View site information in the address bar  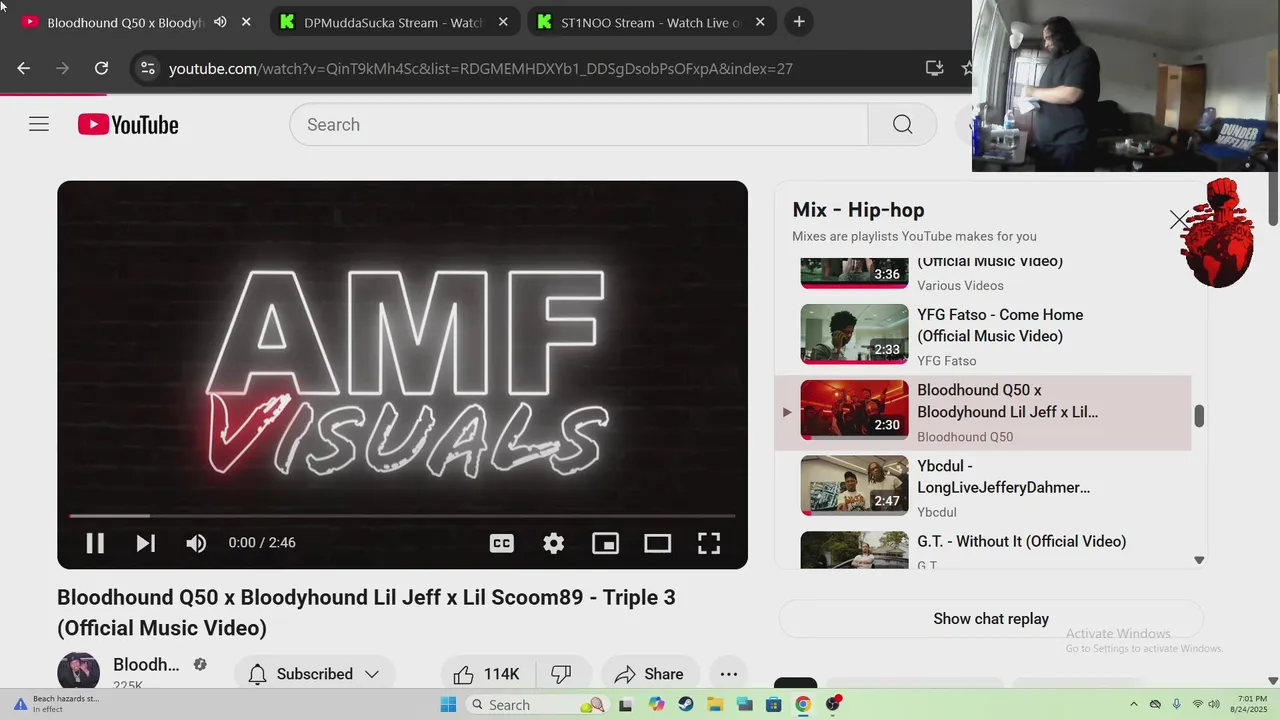click(148, 68)
